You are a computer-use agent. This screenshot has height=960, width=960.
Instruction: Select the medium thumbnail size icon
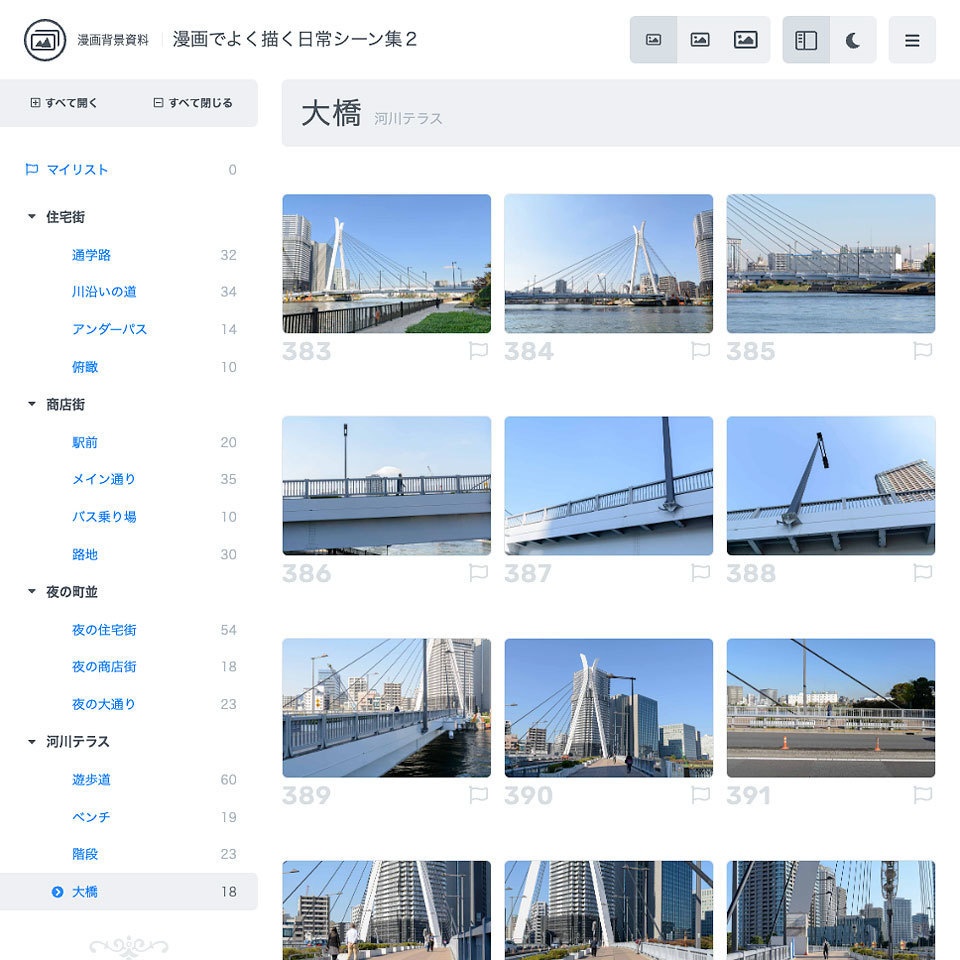point(700,39)
